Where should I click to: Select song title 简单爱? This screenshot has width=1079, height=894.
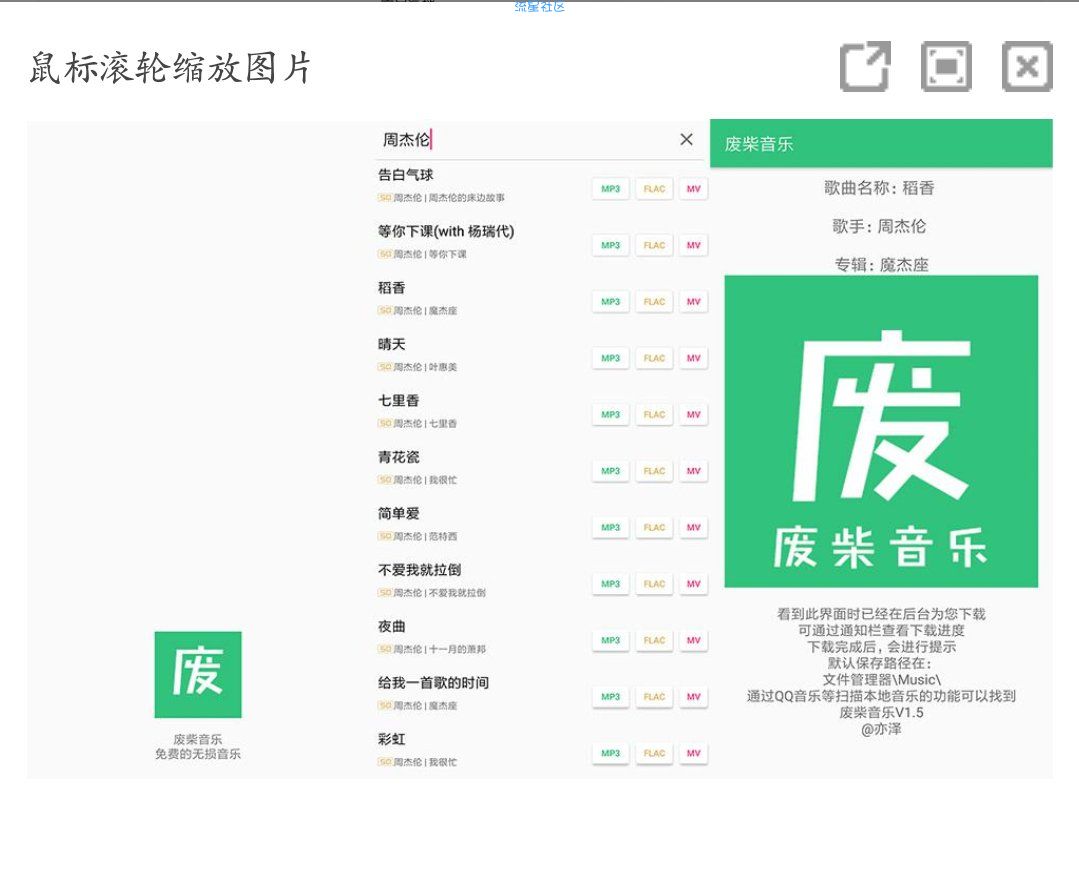pos(398,513)
